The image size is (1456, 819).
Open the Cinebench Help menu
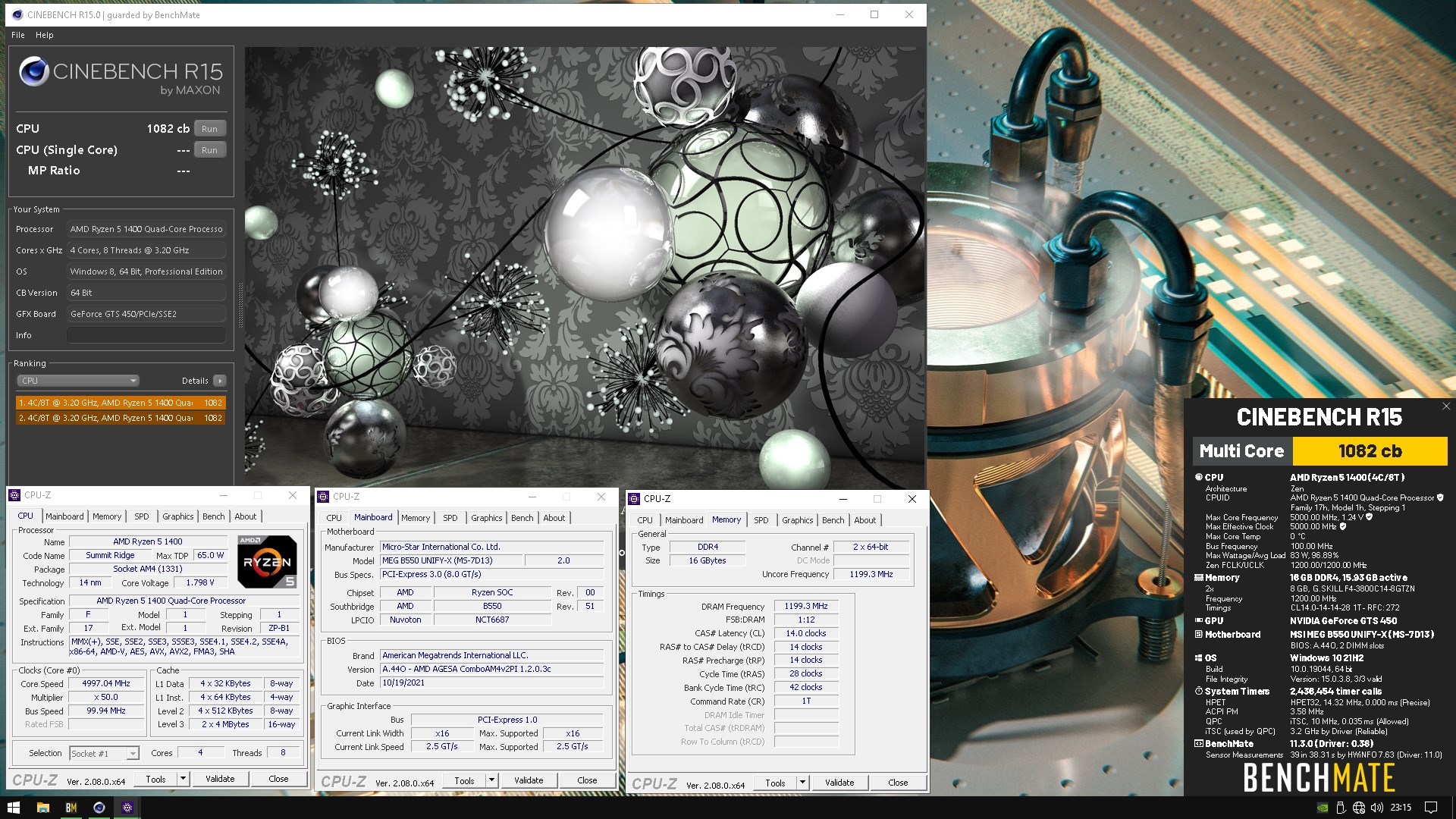tap(45, 35)
